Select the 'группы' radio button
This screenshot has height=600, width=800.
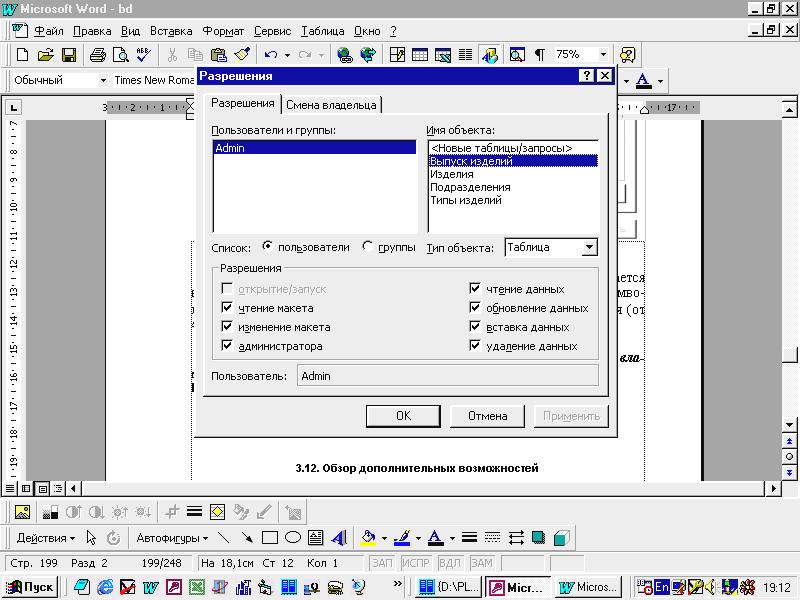tap(367, 246)
